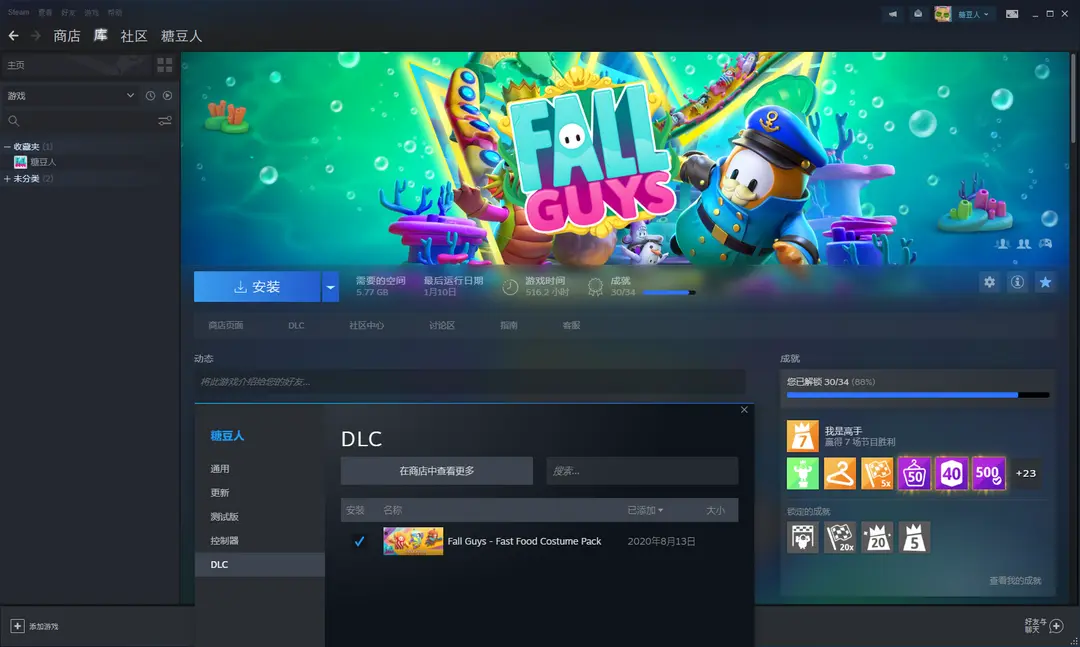Click the +23 more achievements button
Image resolution: width=1080 pixels, height=647 pixels.
[1026, 473]
